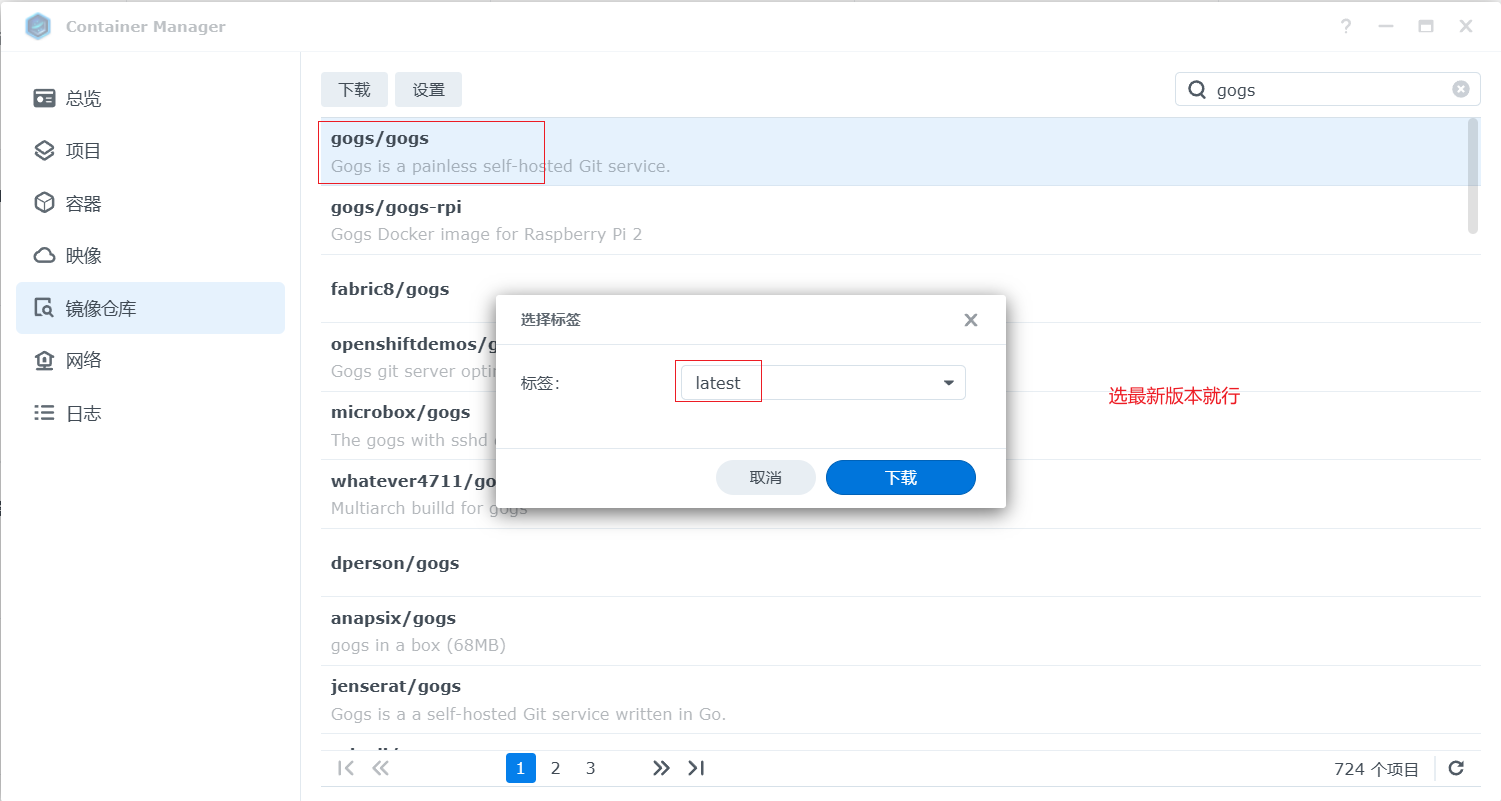Click the overview (总览) sidebar icon
Screen dimensions: 1501x801
click(44, 98)
